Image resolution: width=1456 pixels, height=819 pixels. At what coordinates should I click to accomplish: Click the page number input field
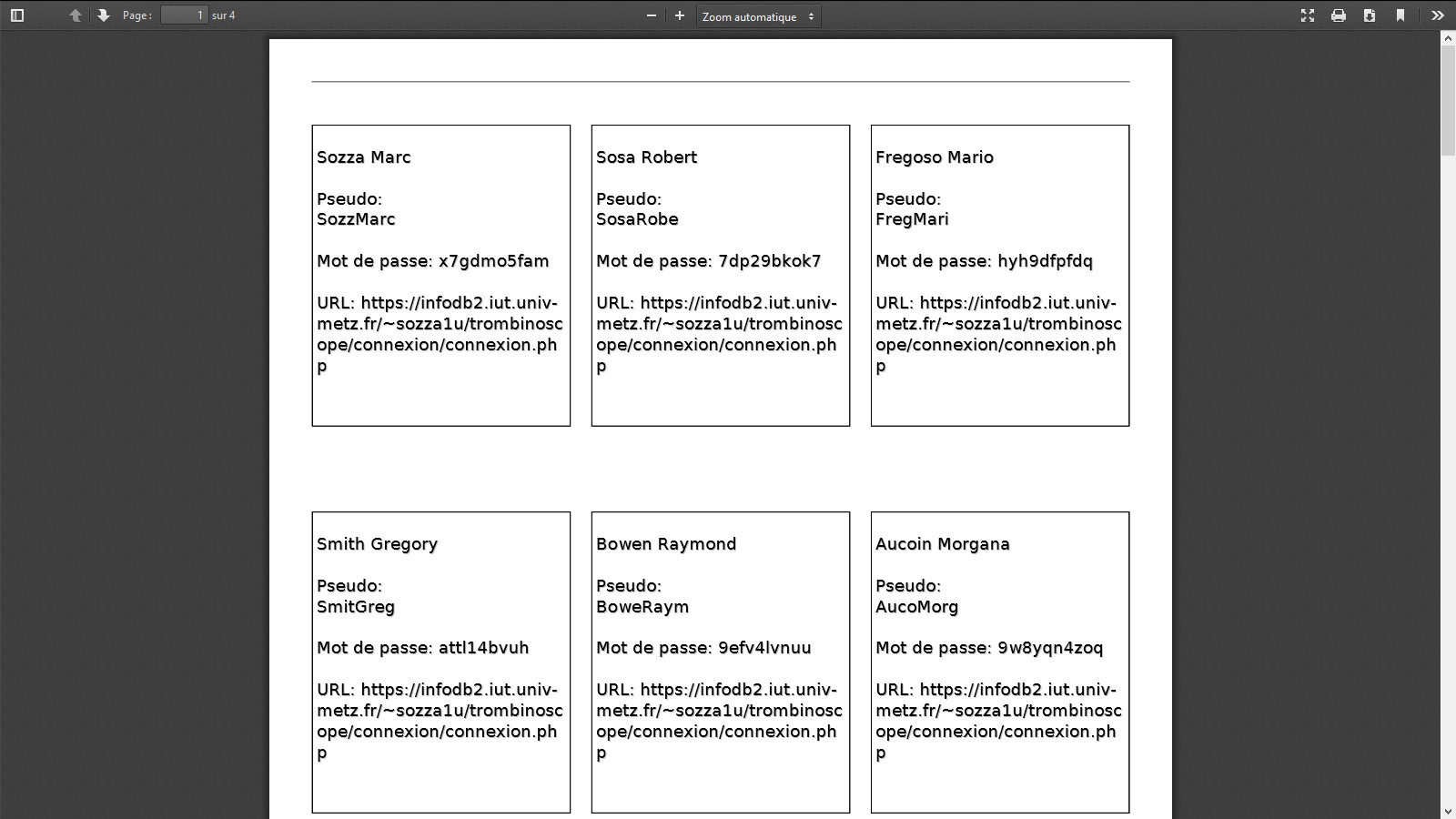pos(184,15)
